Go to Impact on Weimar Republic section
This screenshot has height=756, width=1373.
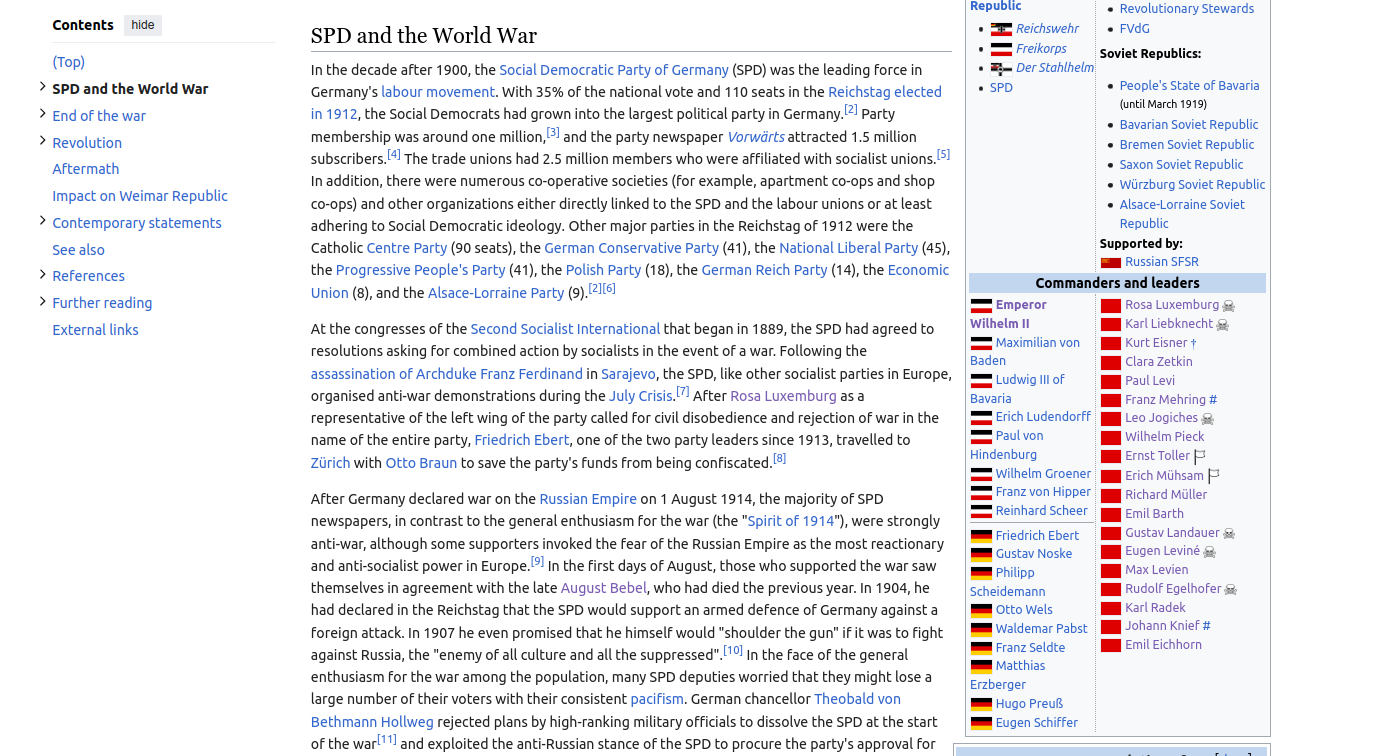[140, 196]
